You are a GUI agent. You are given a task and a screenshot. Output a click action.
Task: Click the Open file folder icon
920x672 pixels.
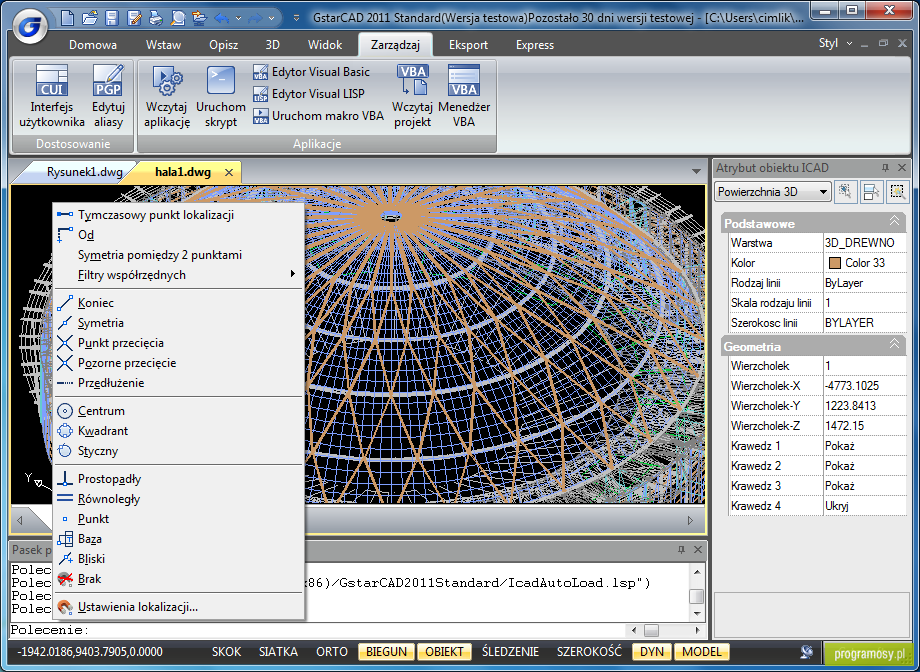point(90,18)
